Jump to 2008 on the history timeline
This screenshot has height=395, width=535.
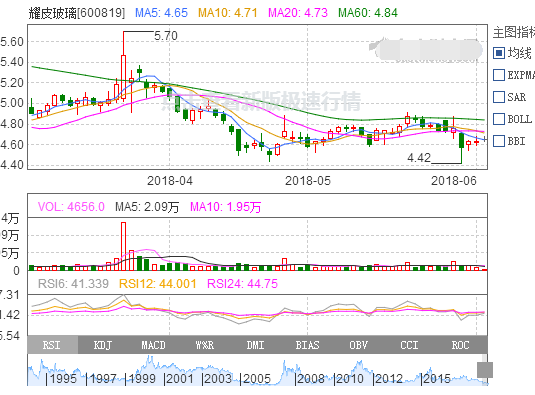(310, 379)
